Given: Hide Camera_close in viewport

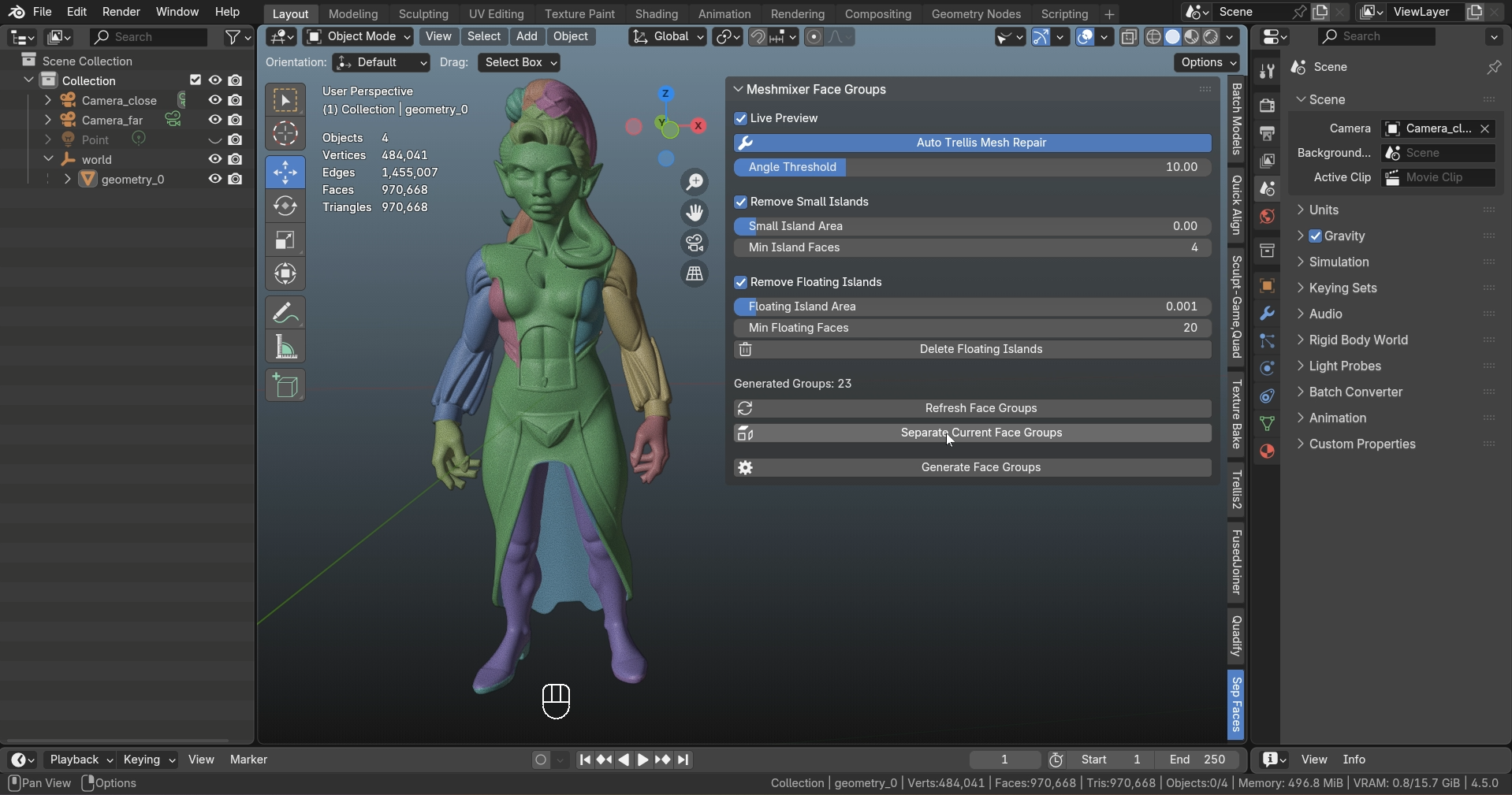Looking at the screenshot, I should [x=214, y=100].
